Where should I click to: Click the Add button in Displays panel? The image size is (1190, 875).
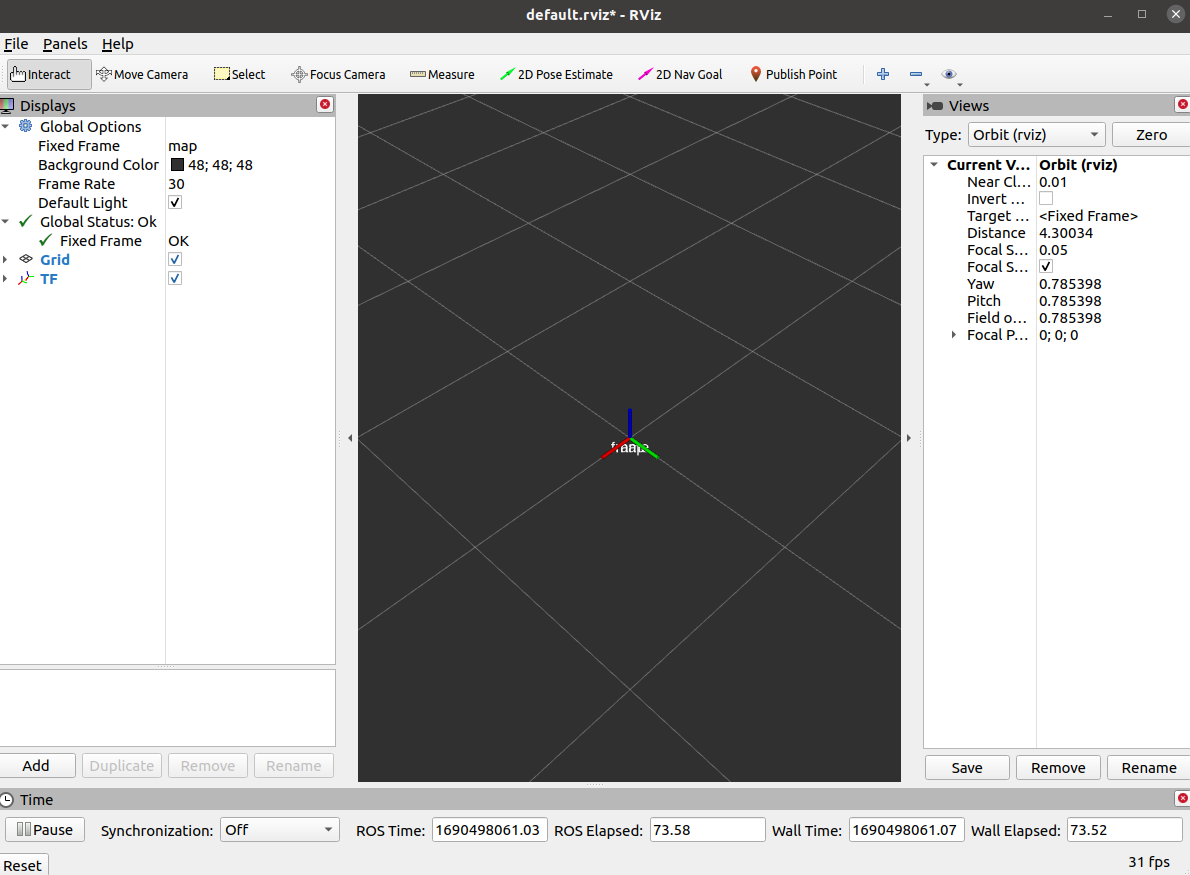pyautogui.click(x=38, y=765)
